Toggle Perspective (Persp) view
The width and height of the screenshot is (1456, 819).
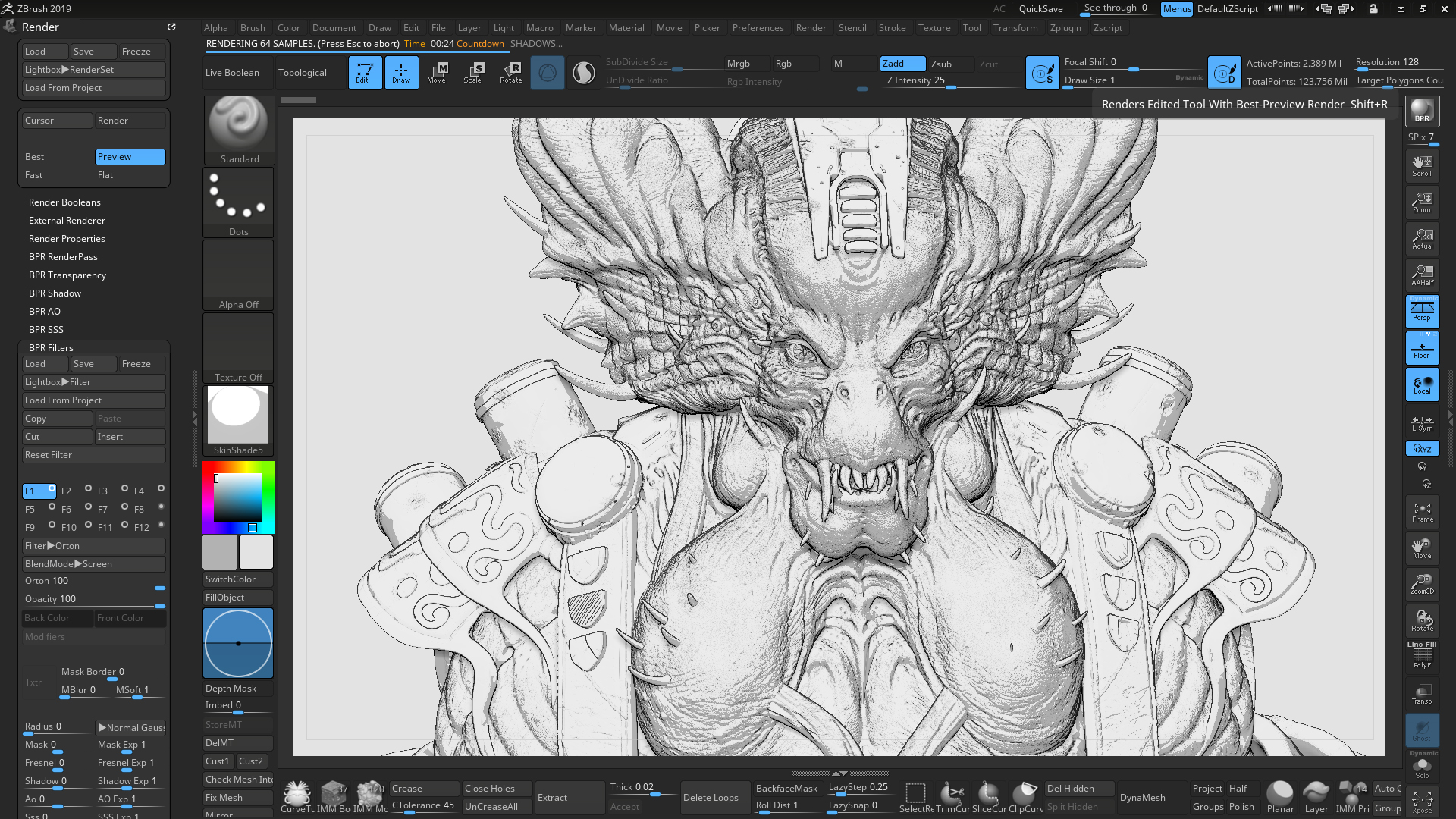1422,312
